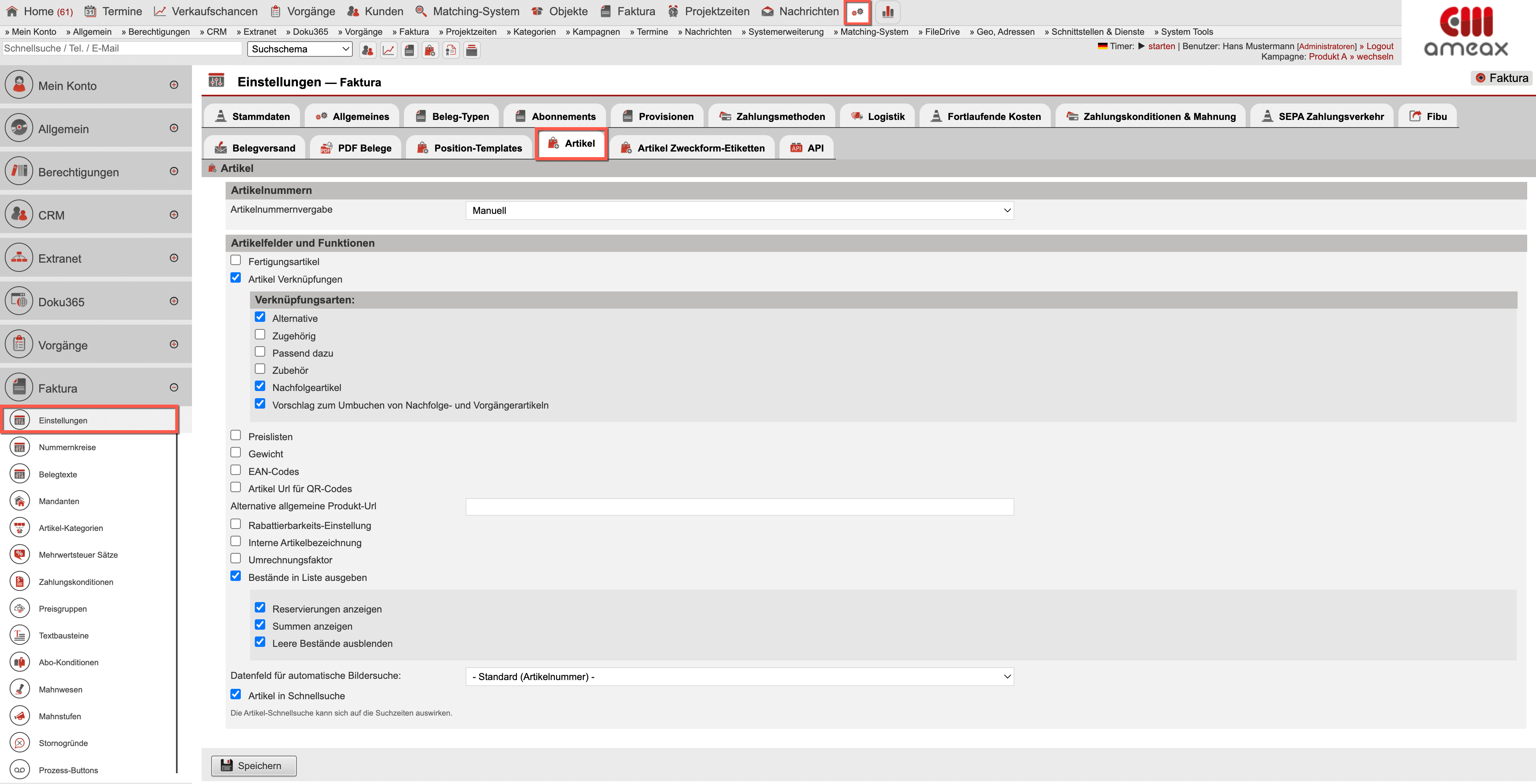Click the settings gears icon in top navigation

click(858, 12)
